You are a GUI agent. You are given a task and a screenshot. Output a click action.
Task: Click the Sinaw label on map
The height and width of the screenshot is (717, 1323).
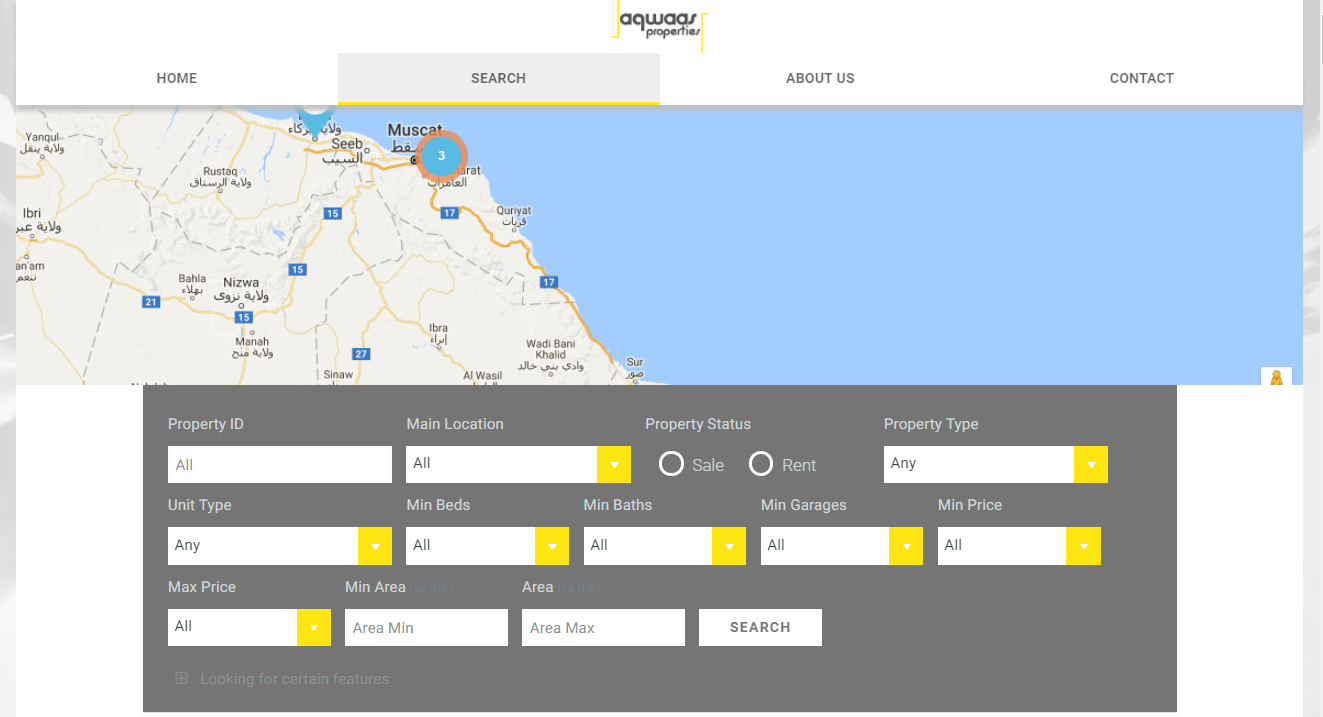coord(339,375)
